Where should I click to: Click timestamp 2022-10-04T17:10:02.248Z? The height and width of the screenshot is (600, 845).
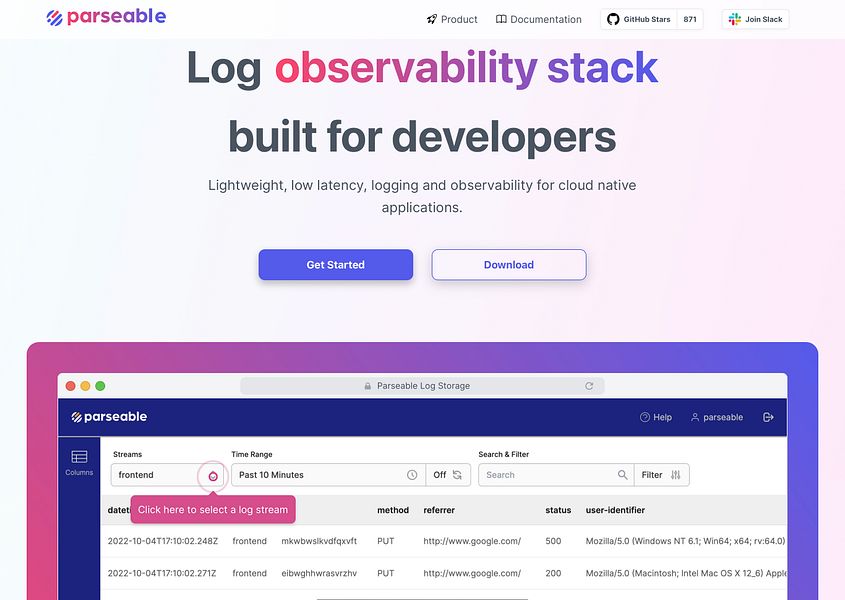tap(163, 541)
